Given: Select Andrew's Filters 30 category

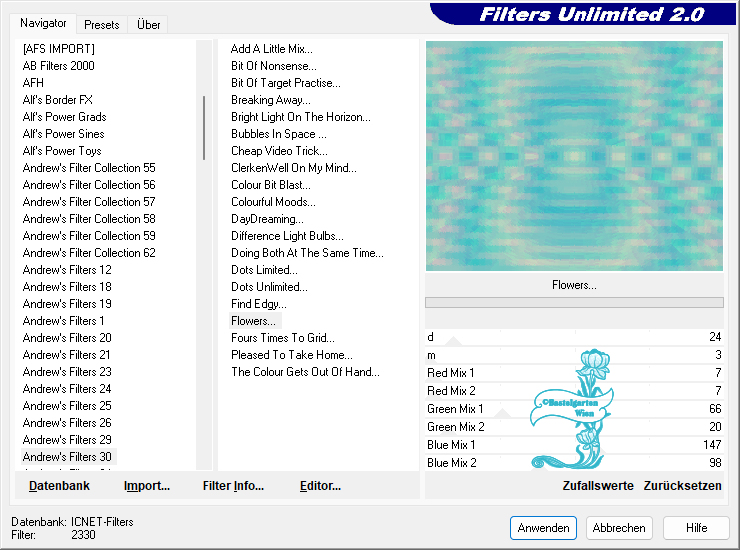Looking at the screenshot, I should click(67, 457).
